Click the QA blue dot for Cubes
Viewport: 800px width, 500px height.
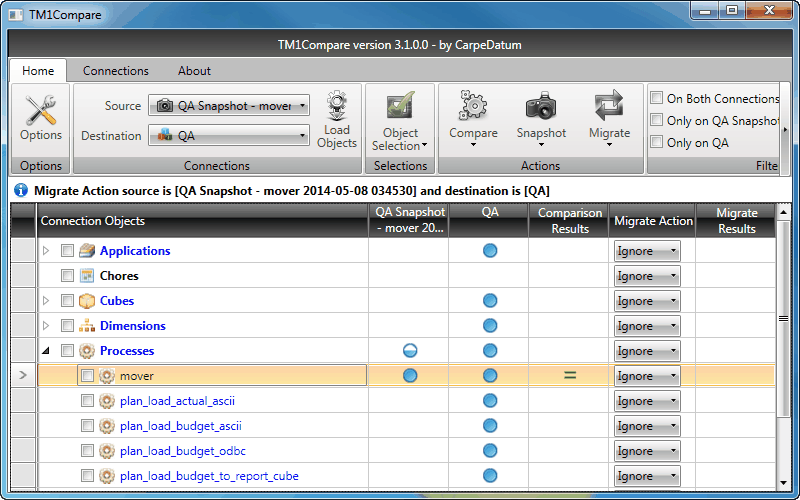490,301
